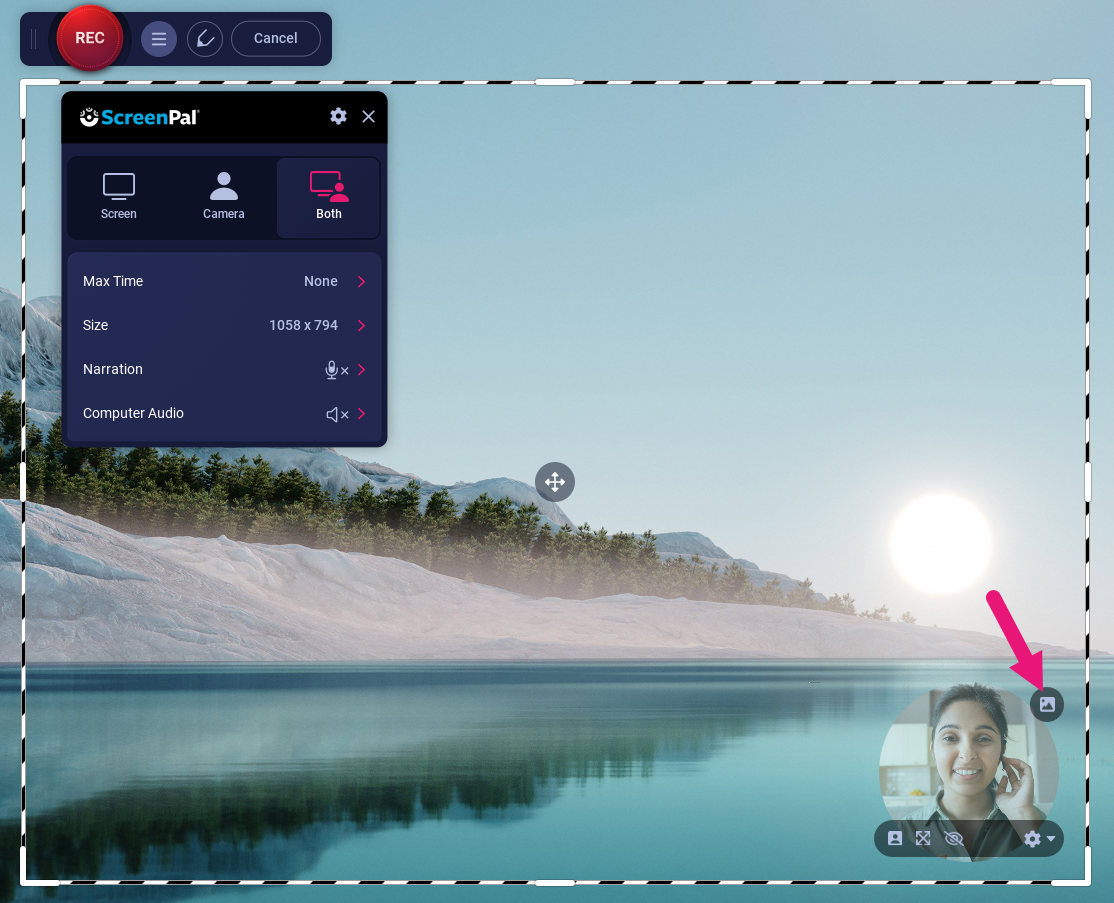Open ScreenPal settings gear in the panel header
The height and width of the screenshot is (903, 1114).
click(x=338, y=116)
